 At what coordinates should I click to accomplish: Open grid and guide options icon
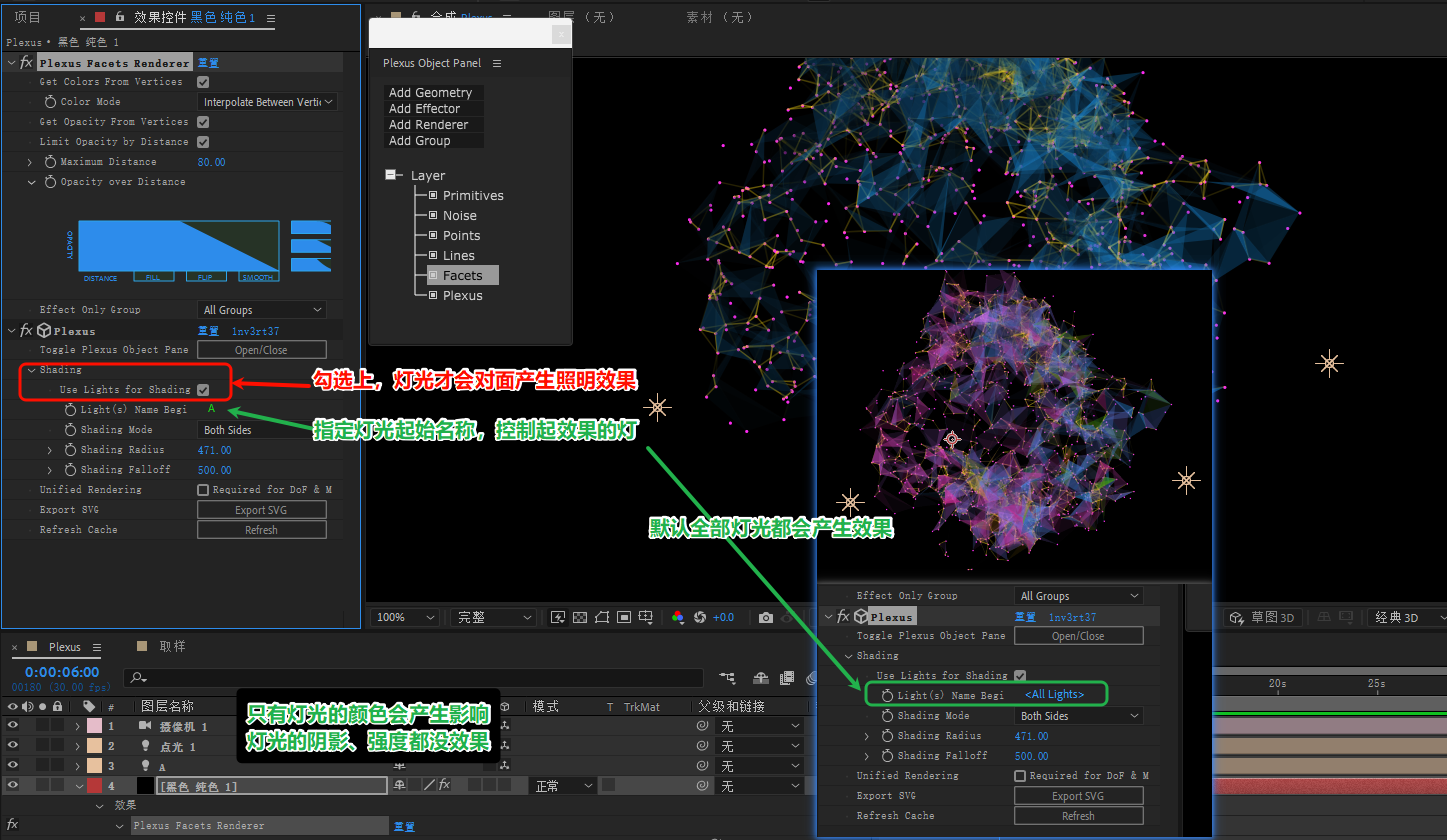pyautogui.click(x=646, y=618)
